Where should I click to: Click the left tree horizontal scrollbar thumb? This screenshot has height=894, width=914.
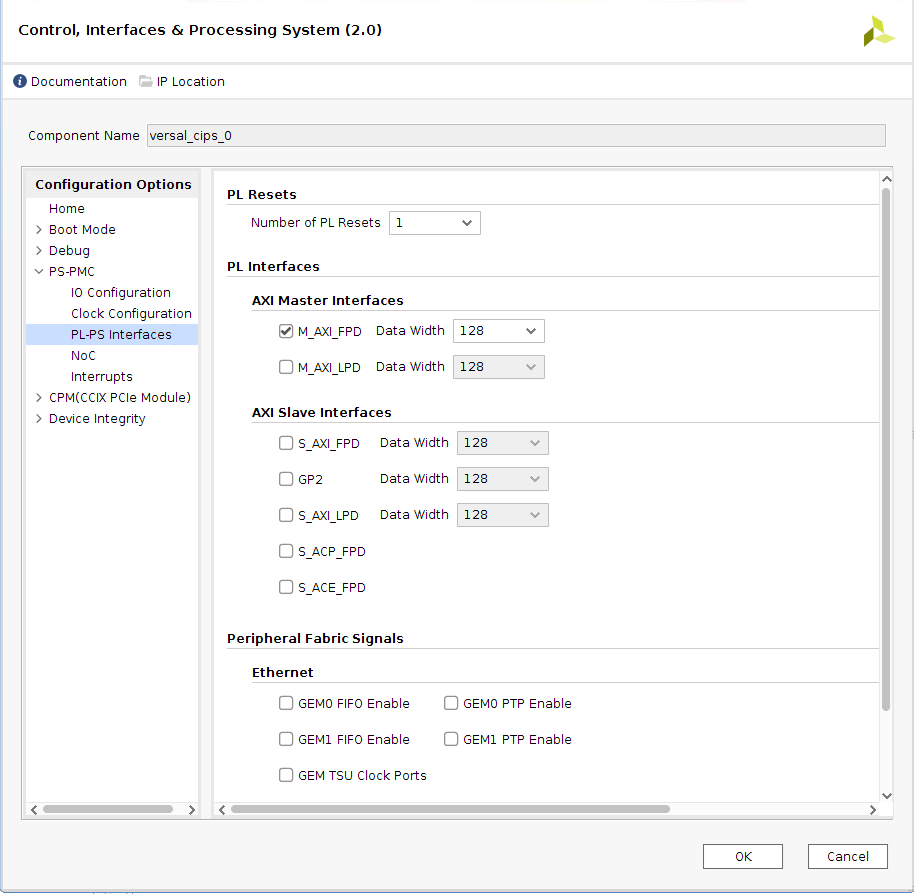click(x=108, y=809)
